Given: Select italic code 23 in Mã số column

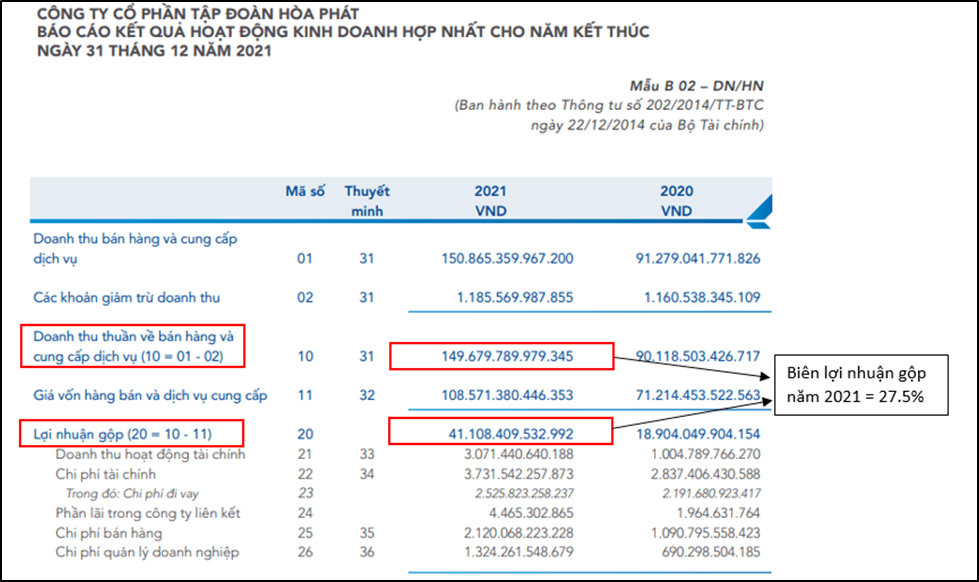Looking at the screenshot, I should 305,493.
